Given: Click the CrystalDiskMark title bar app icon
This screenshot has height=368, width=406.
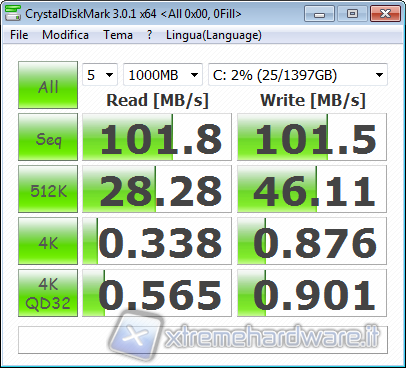Looking at the screenshot, I should click(x=13, y=13).
